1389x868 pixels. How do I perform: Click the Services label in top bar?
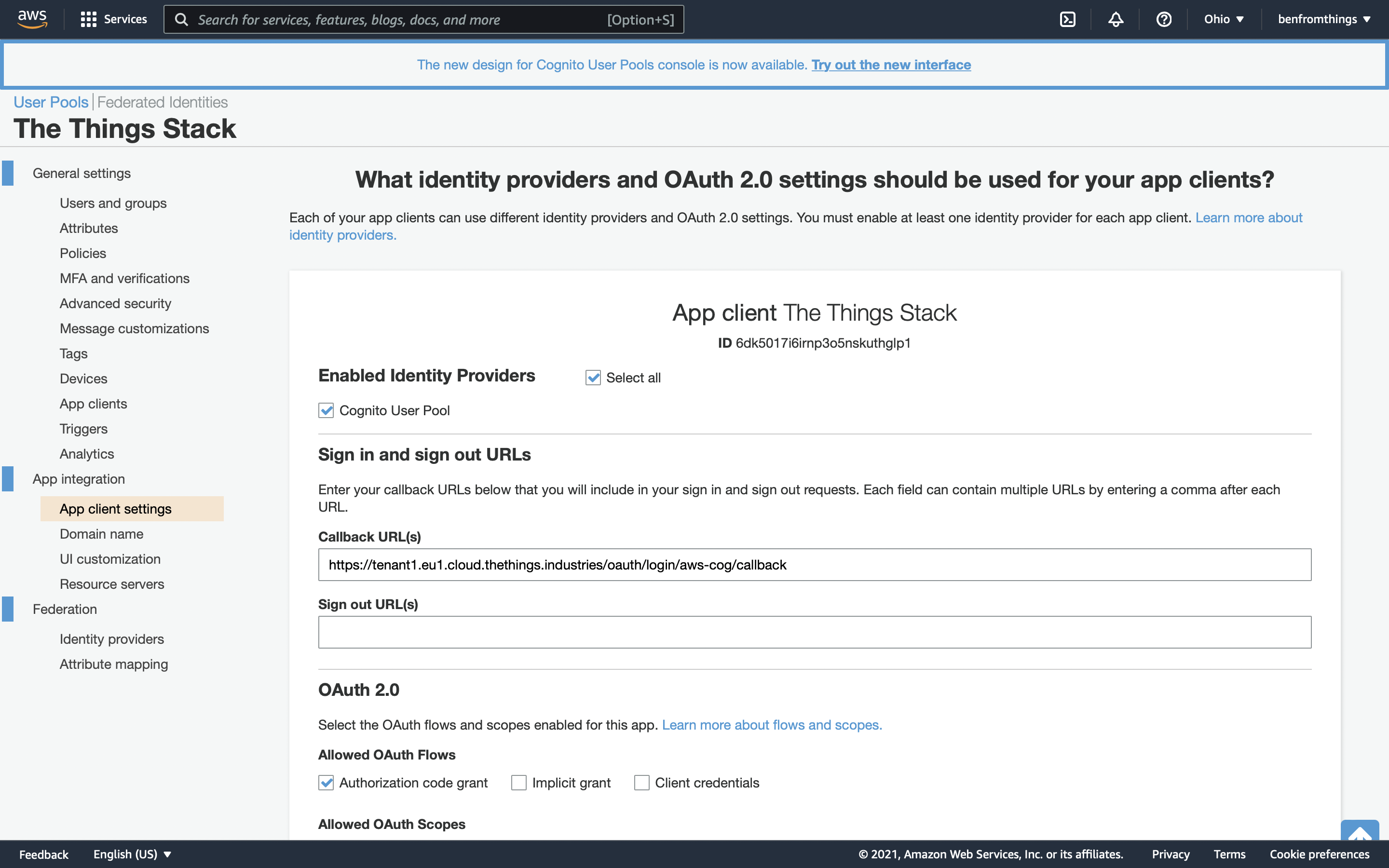(125, 19)
